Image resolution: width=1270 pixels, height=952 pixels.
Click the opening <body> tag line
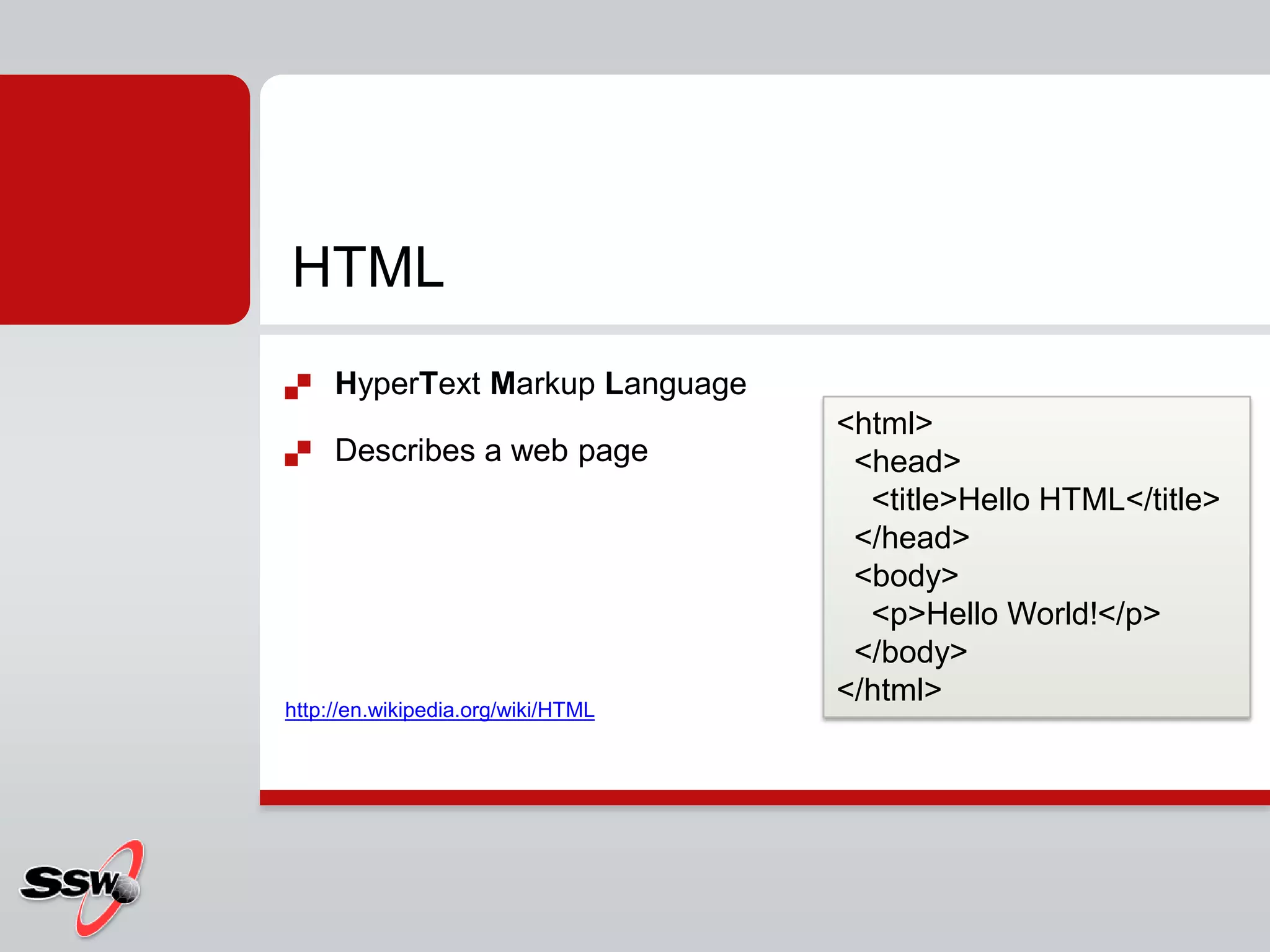pos(906,576)
